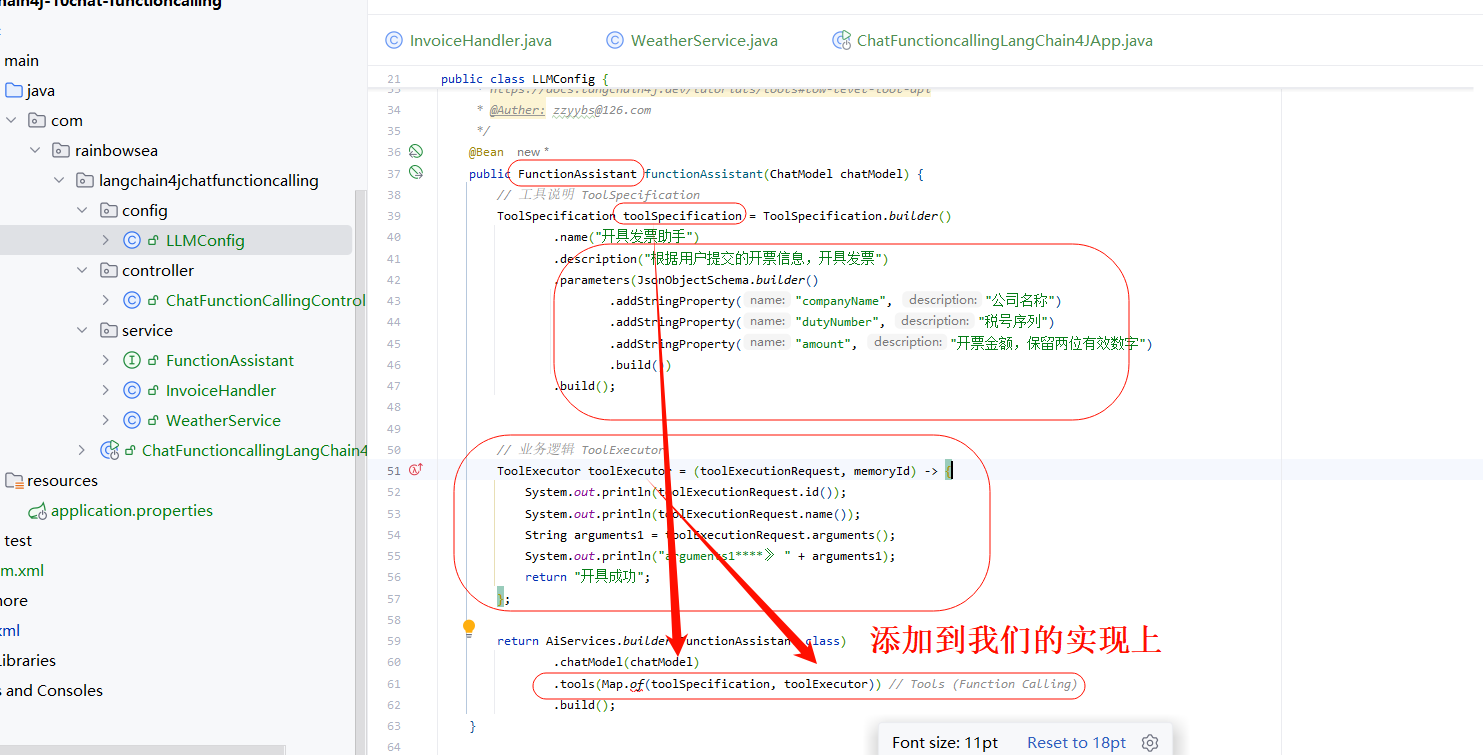Collapse the config package node
Screen dimensions: 1483x755
coord(83,211)
